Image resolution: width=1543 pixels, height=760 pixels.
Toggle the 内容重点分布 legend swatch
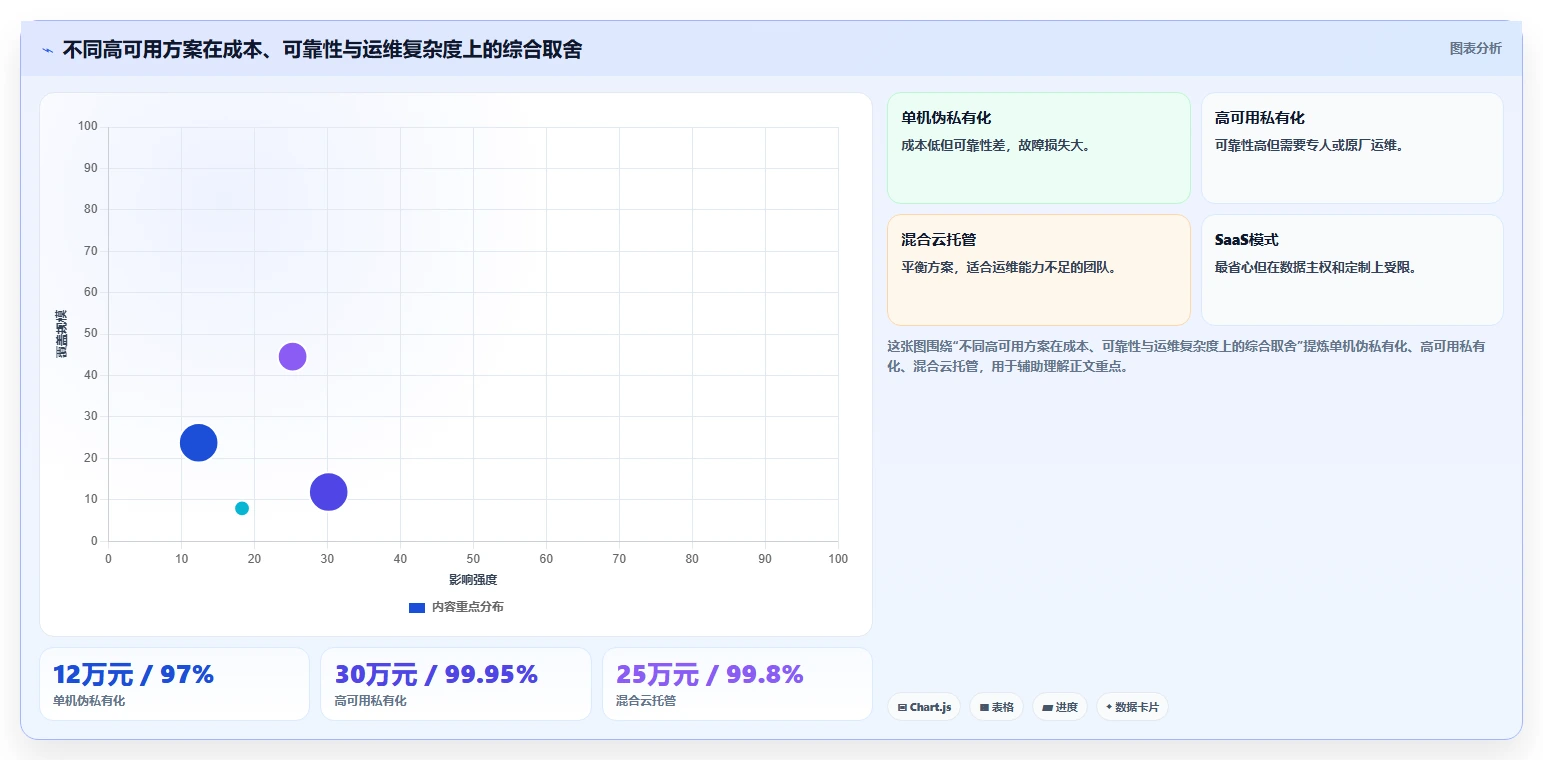click(x=417, y=607)
